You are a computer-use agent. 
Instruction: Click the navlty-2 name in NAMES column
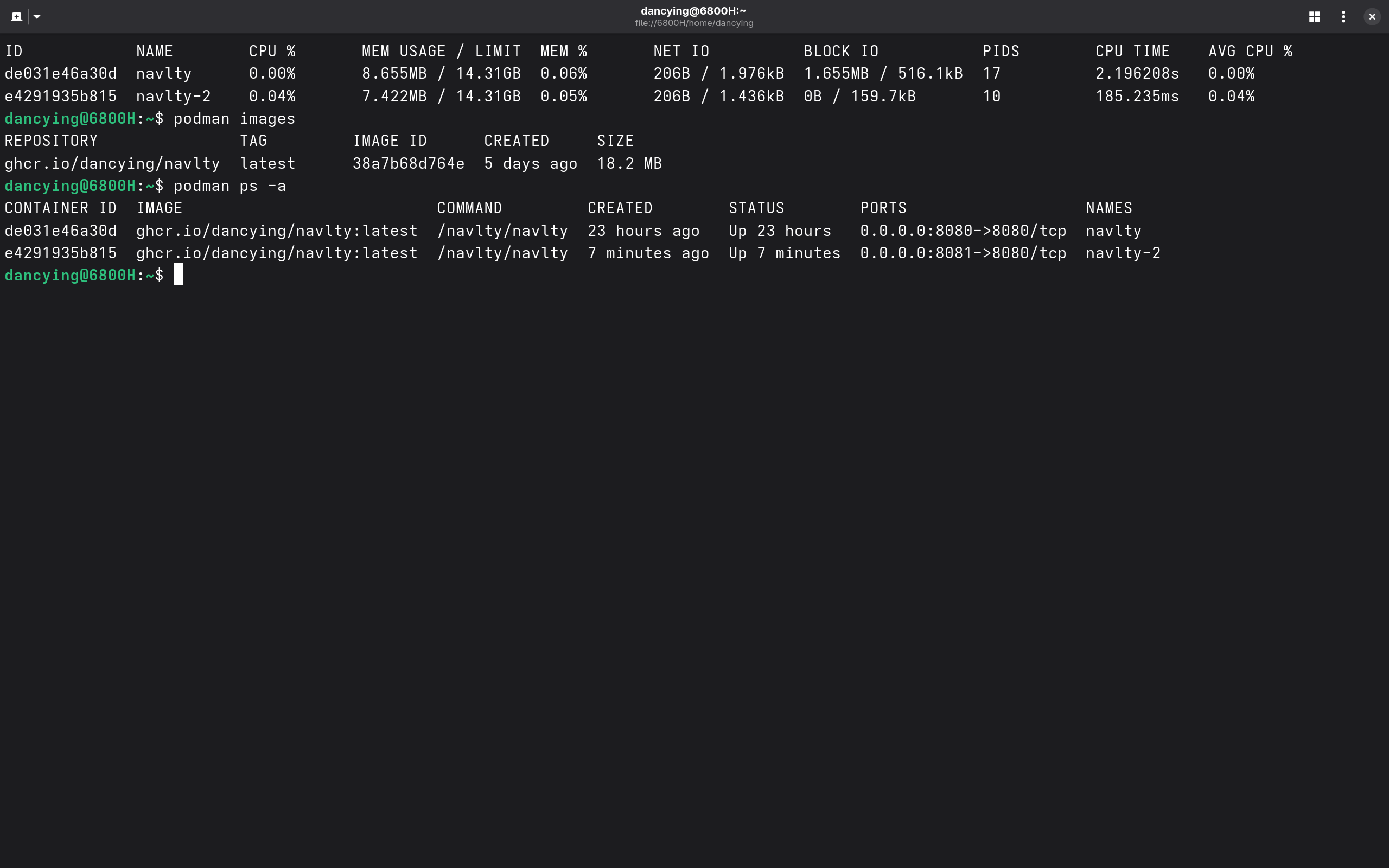click(x=1123, y=253)
